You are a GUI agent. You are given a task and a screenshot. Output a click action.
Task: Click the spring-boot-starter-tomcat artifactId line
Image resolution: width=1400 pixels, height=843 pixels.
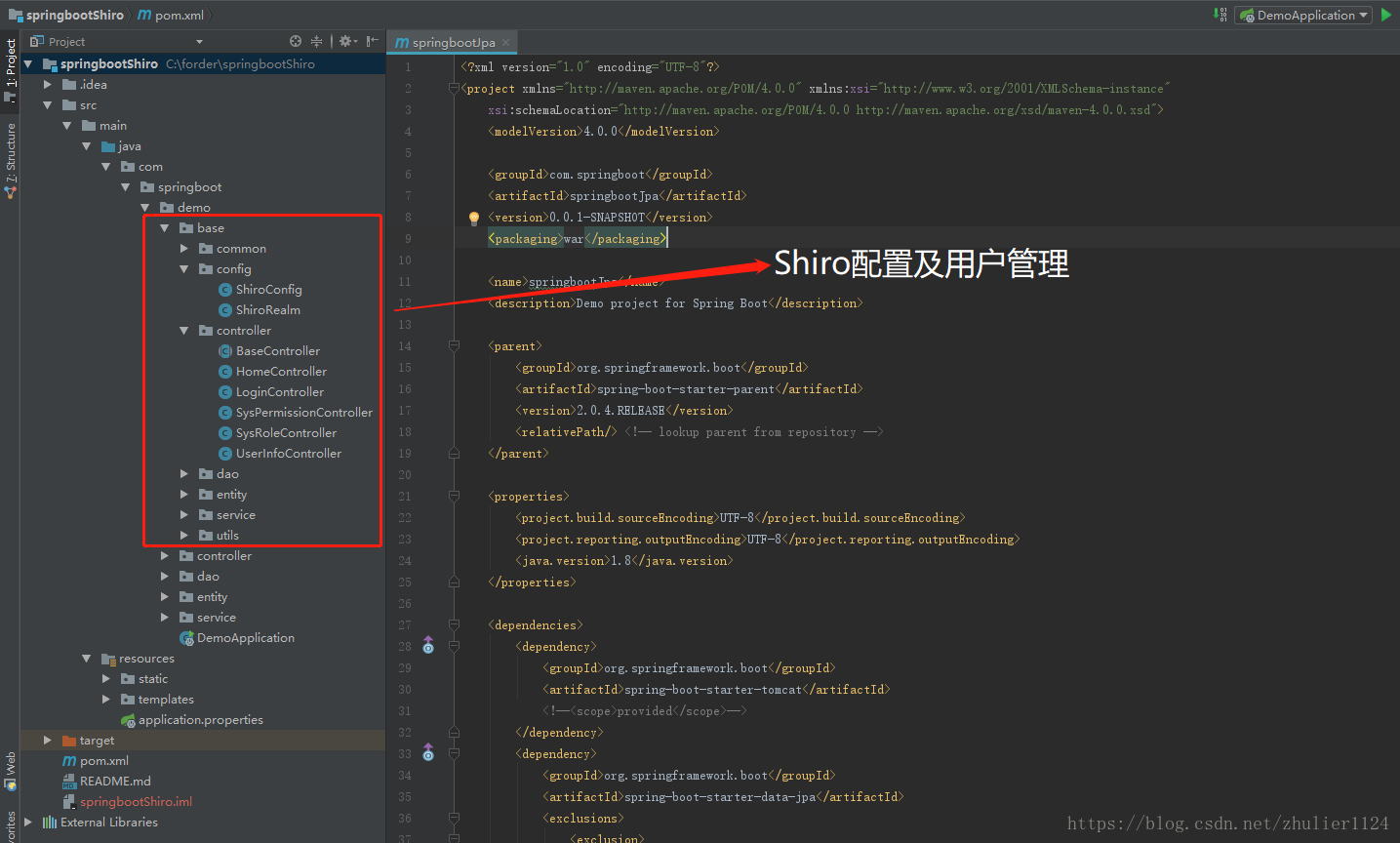(x=716, y=689)
